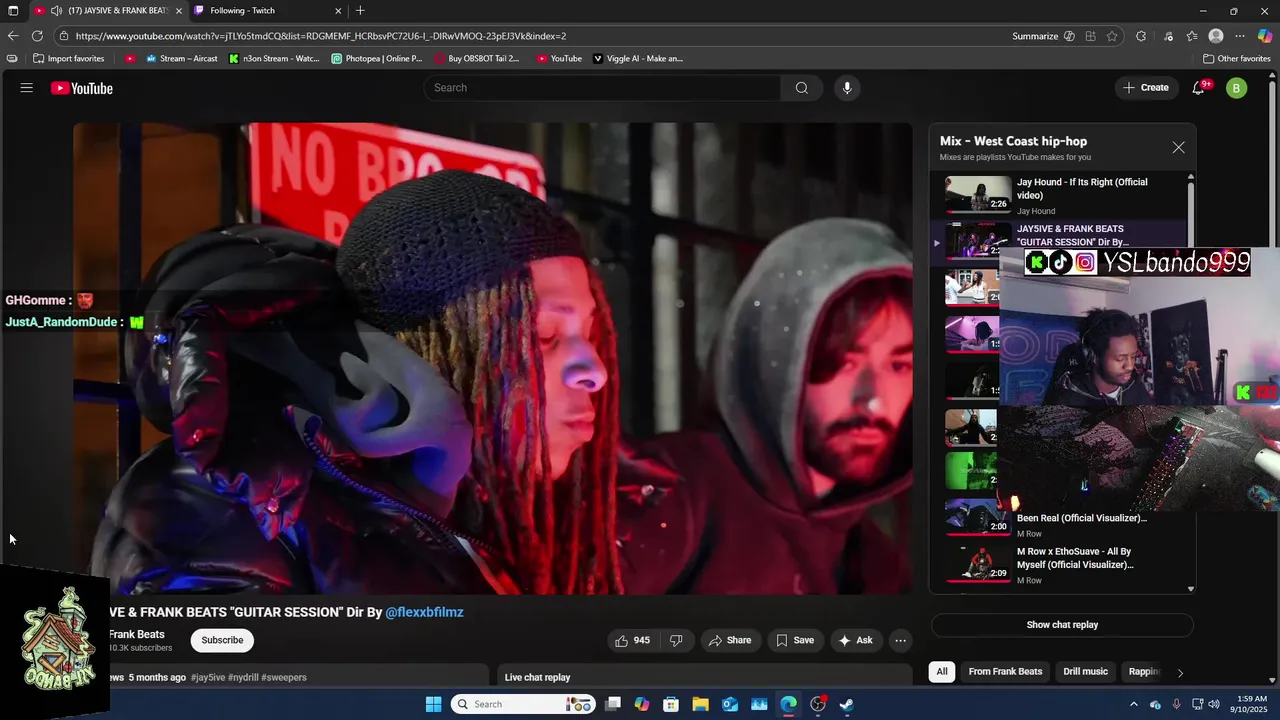Image resolution: width=1280 pixels, height=720 pixels.
Task: Save the video to a playlist
Action: (795, 640)
